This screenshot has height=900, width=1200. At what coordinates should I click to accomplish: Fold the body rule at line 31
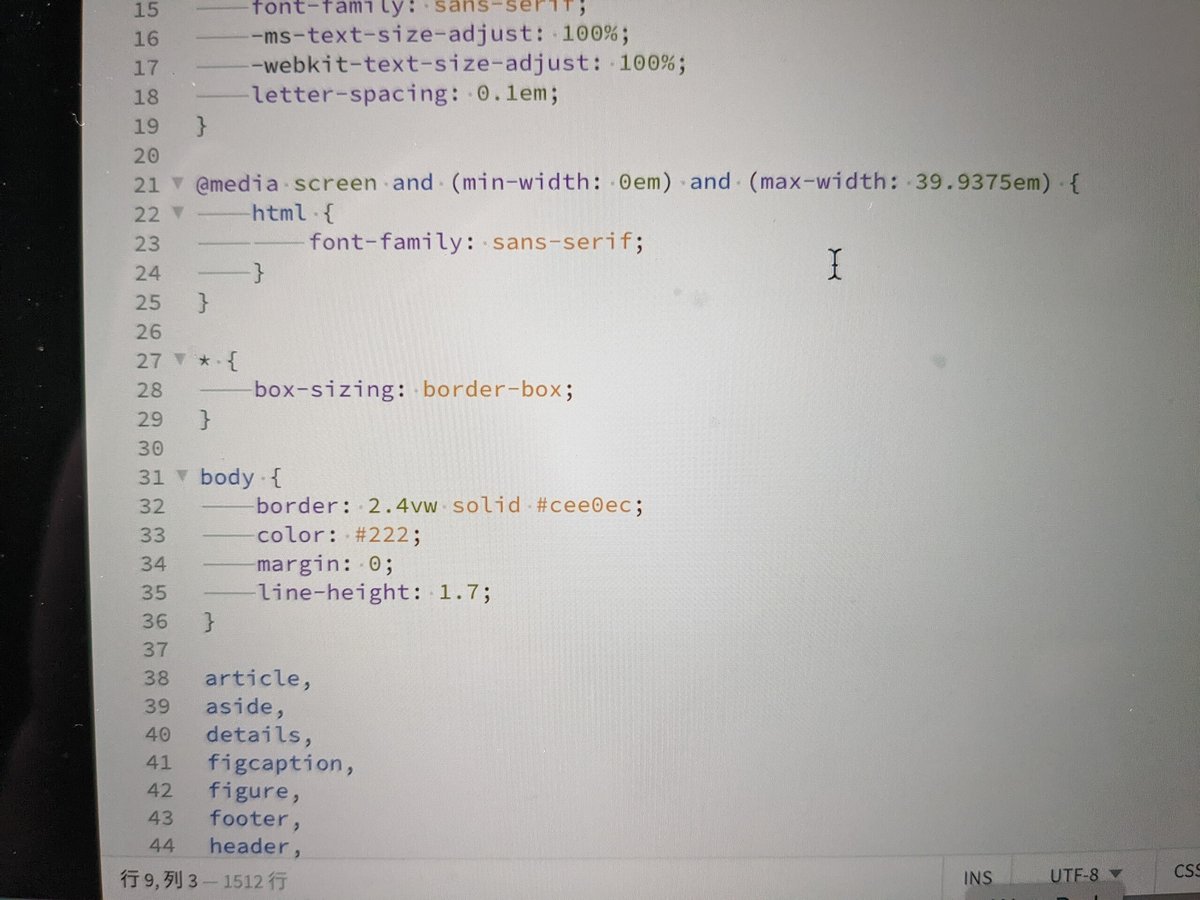tap(182, 476)
